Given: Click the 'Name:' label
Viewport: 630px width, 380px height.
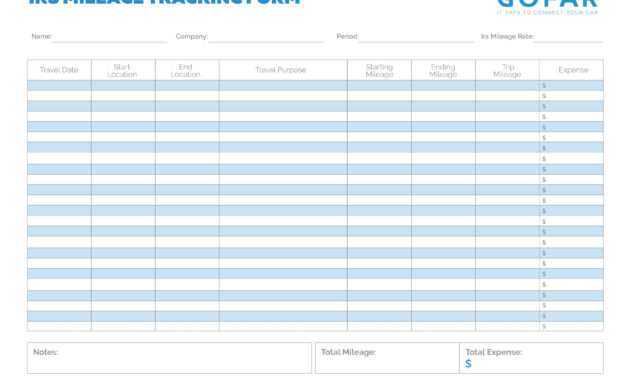Looking at the screenshot, I should point(42,37).
